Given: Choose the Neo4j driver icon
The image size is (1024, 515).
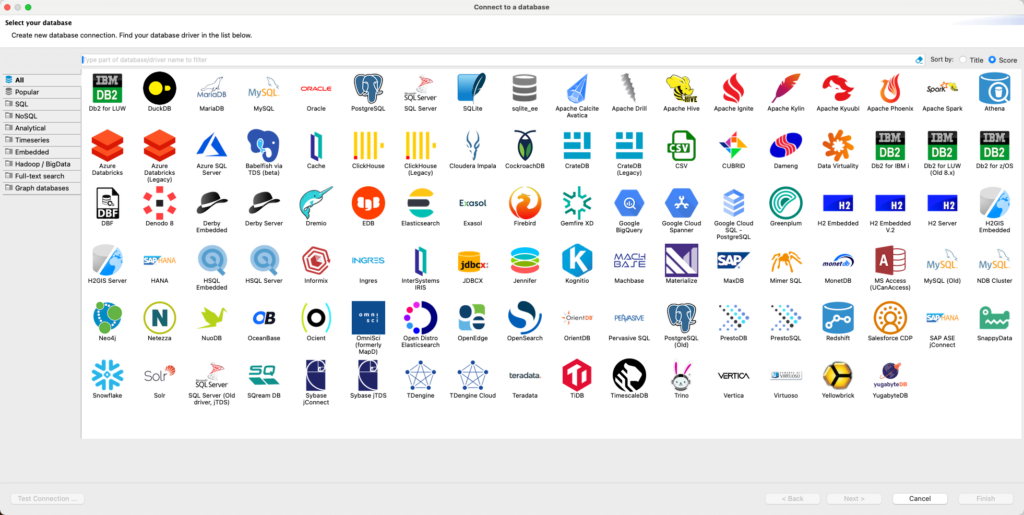Looking at the screenshot, I should click(x=107, y=318).
